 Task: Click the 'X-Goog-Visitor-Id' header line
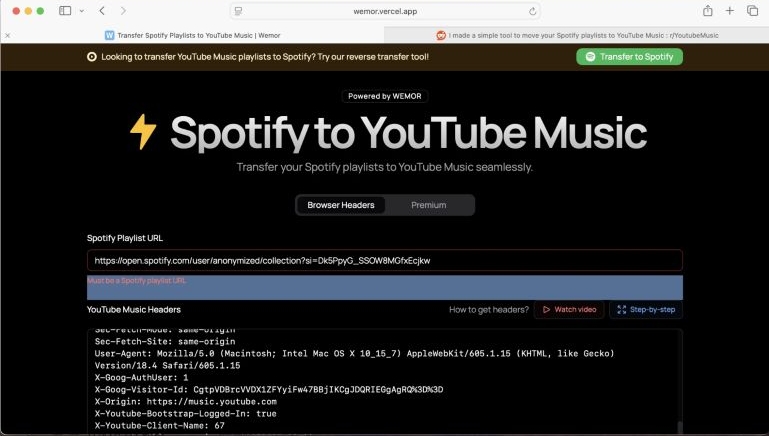269,389
